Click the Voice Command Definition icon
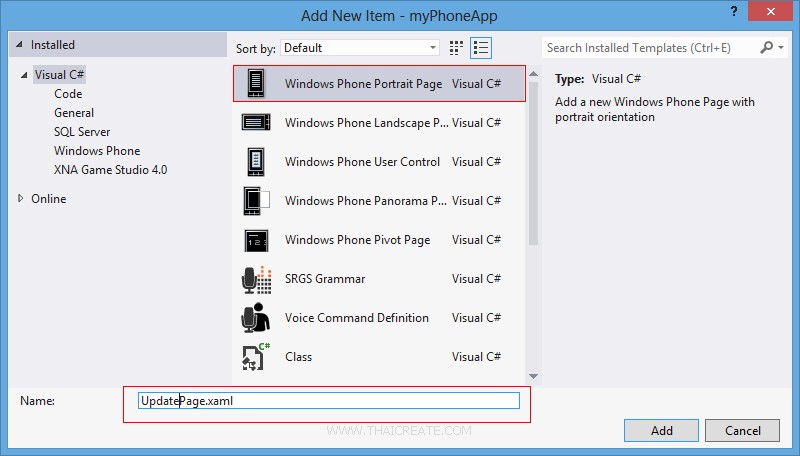The height and width of the screenshot is (456, 800). coord(256,318)
